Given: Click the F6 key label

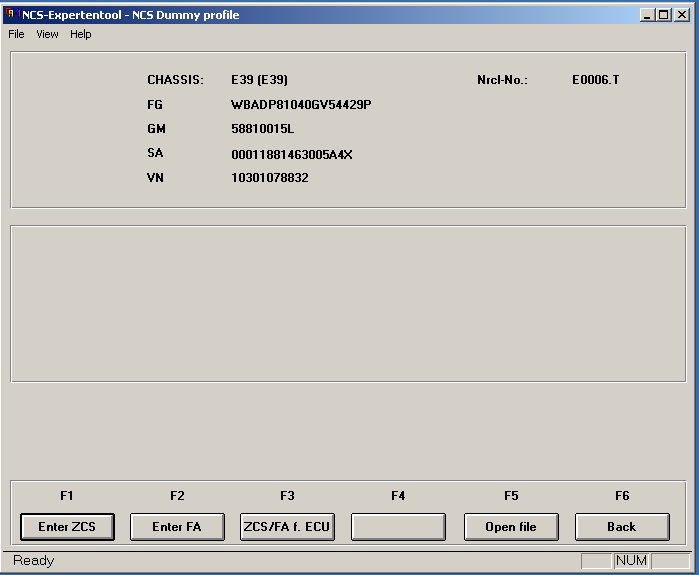Looking at the screenshot, I should 622,496.
